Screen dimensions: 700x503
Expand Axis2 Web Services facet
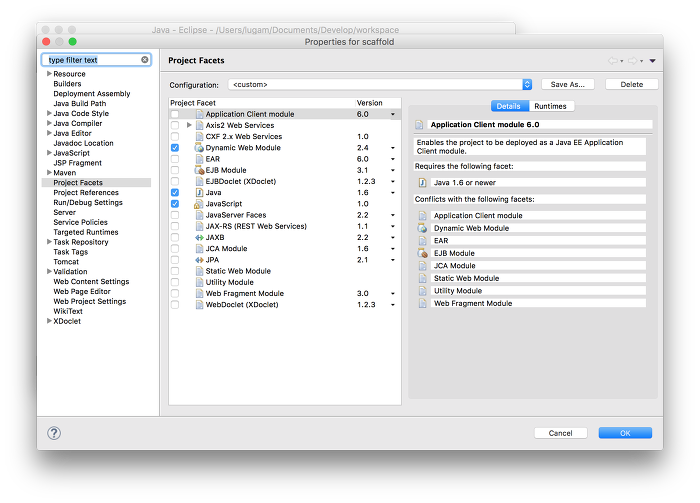coord(189,125)
